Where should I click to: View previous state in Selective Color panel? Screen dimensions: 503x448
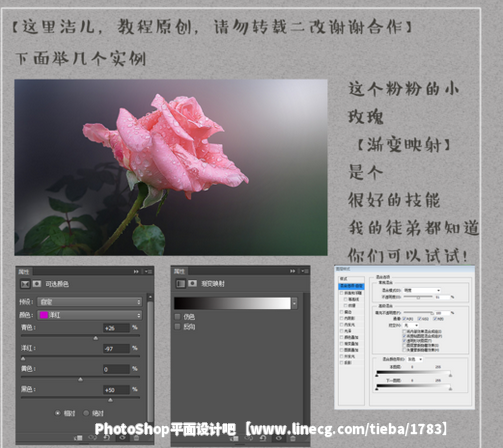pos(92,438)
